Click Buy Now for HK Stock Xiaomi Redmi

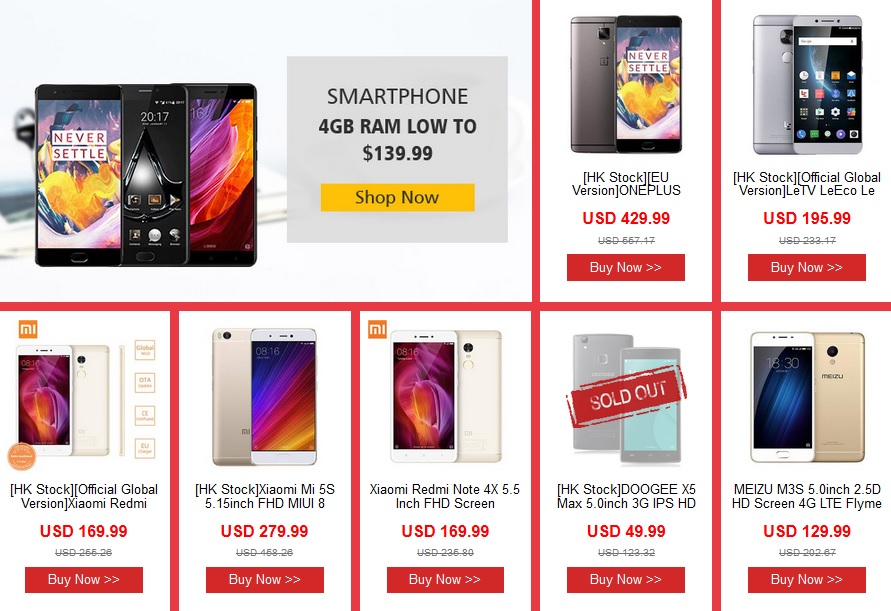(x=84, y=579)
